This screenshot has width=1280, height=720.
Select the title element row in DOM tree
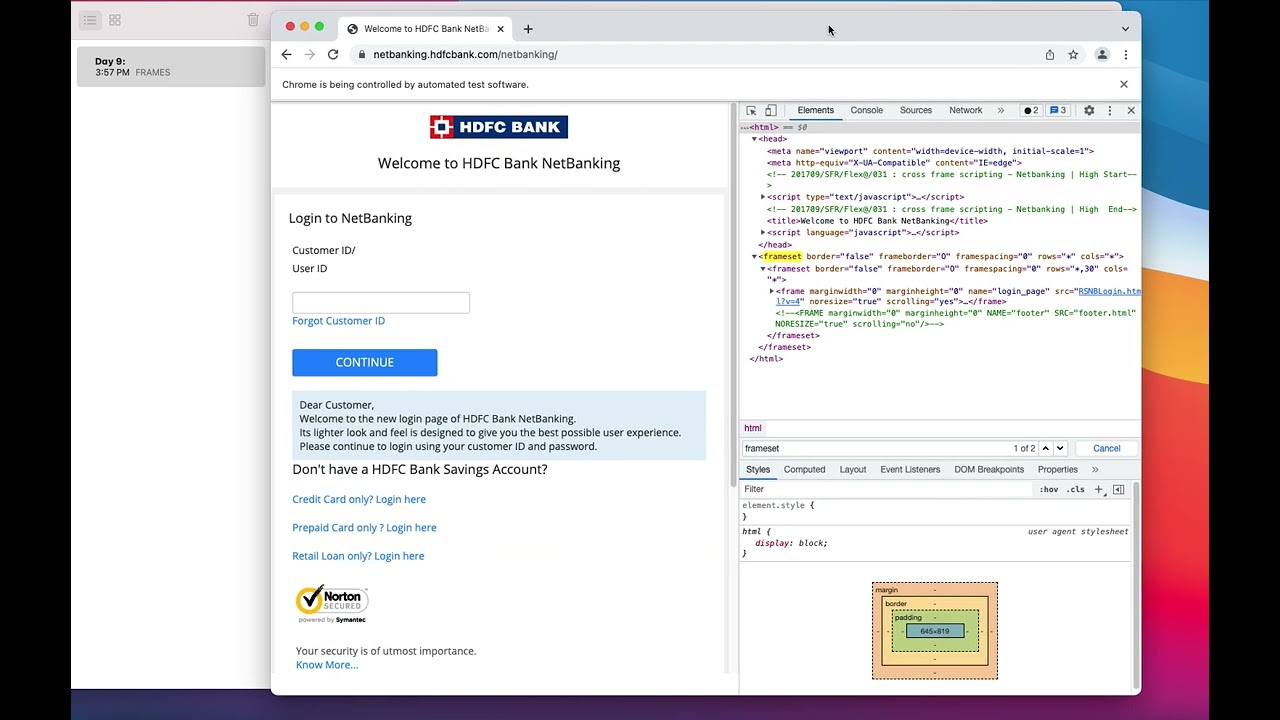[x=877, y=221]
